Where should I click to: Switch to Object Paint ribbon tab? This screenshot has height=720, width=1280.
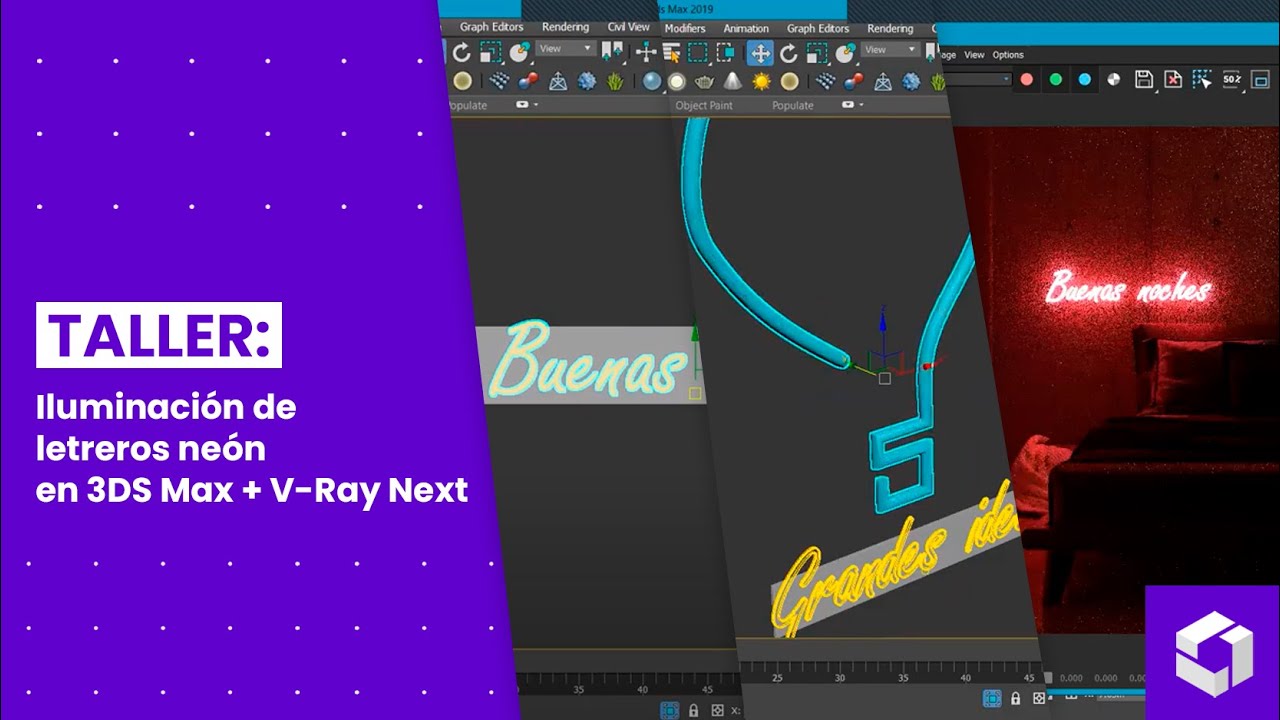tap(704, 105)
